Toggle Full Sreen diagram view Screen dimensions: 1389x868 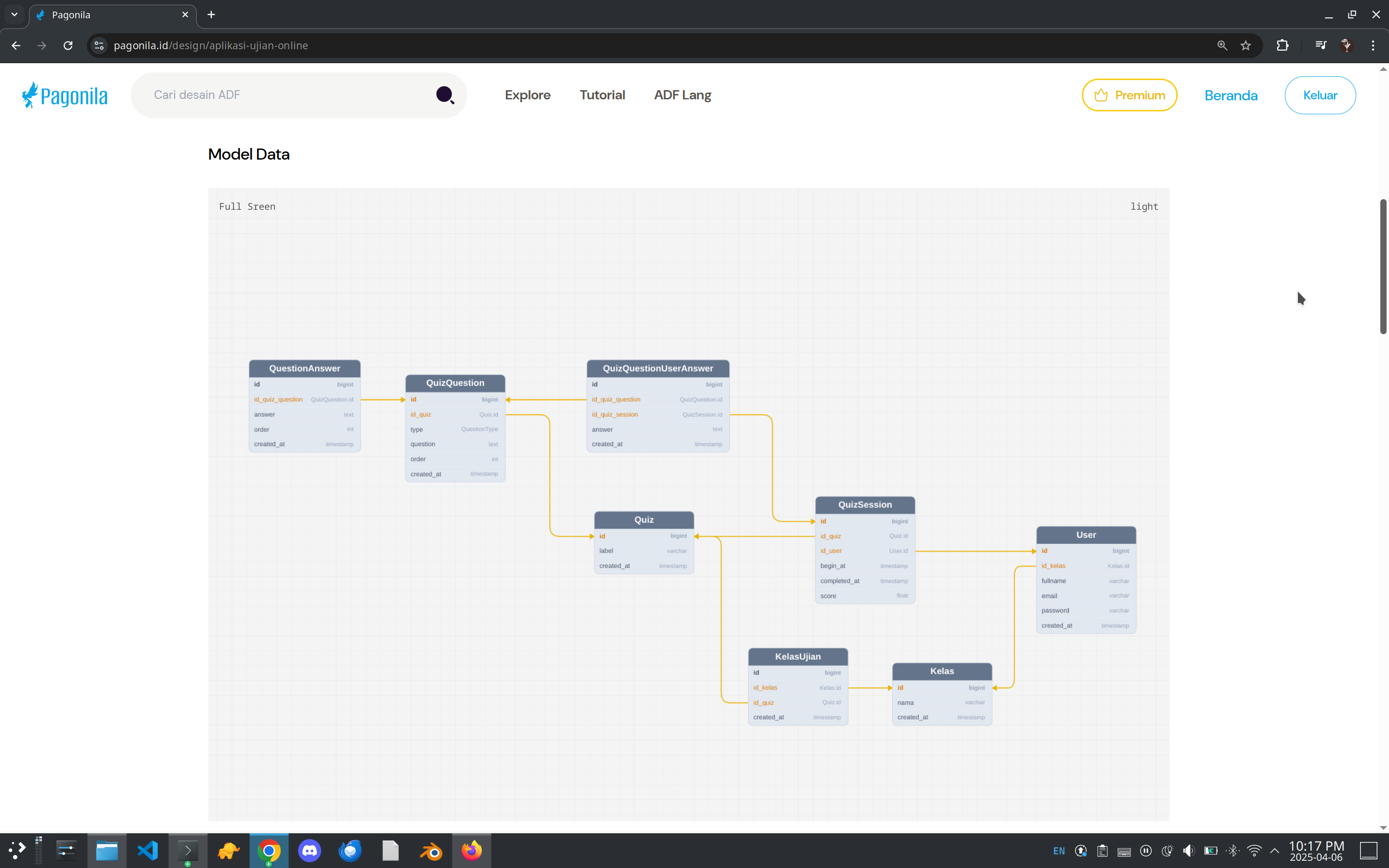(x=247, y=207)
